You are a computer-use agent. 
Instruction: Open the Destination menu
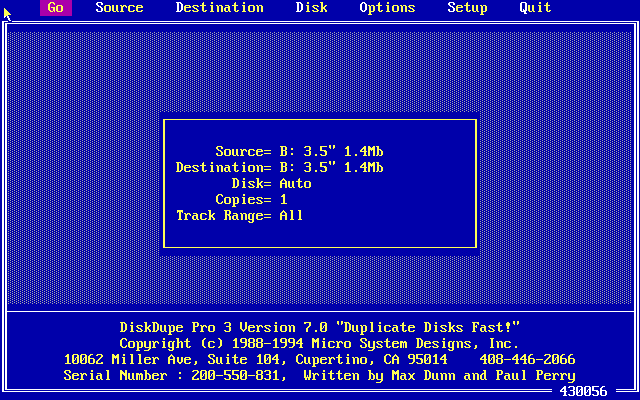[x=220, y=8]
